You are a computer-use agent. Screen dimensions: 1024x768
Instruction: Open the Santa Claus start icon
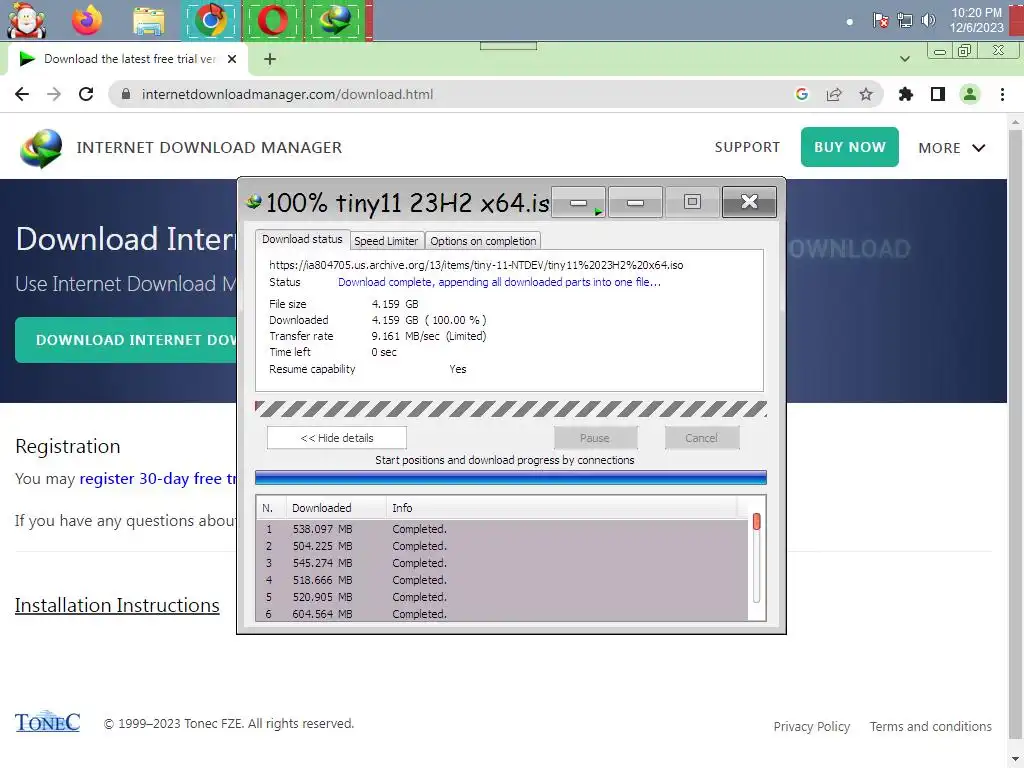coord(26,20)
